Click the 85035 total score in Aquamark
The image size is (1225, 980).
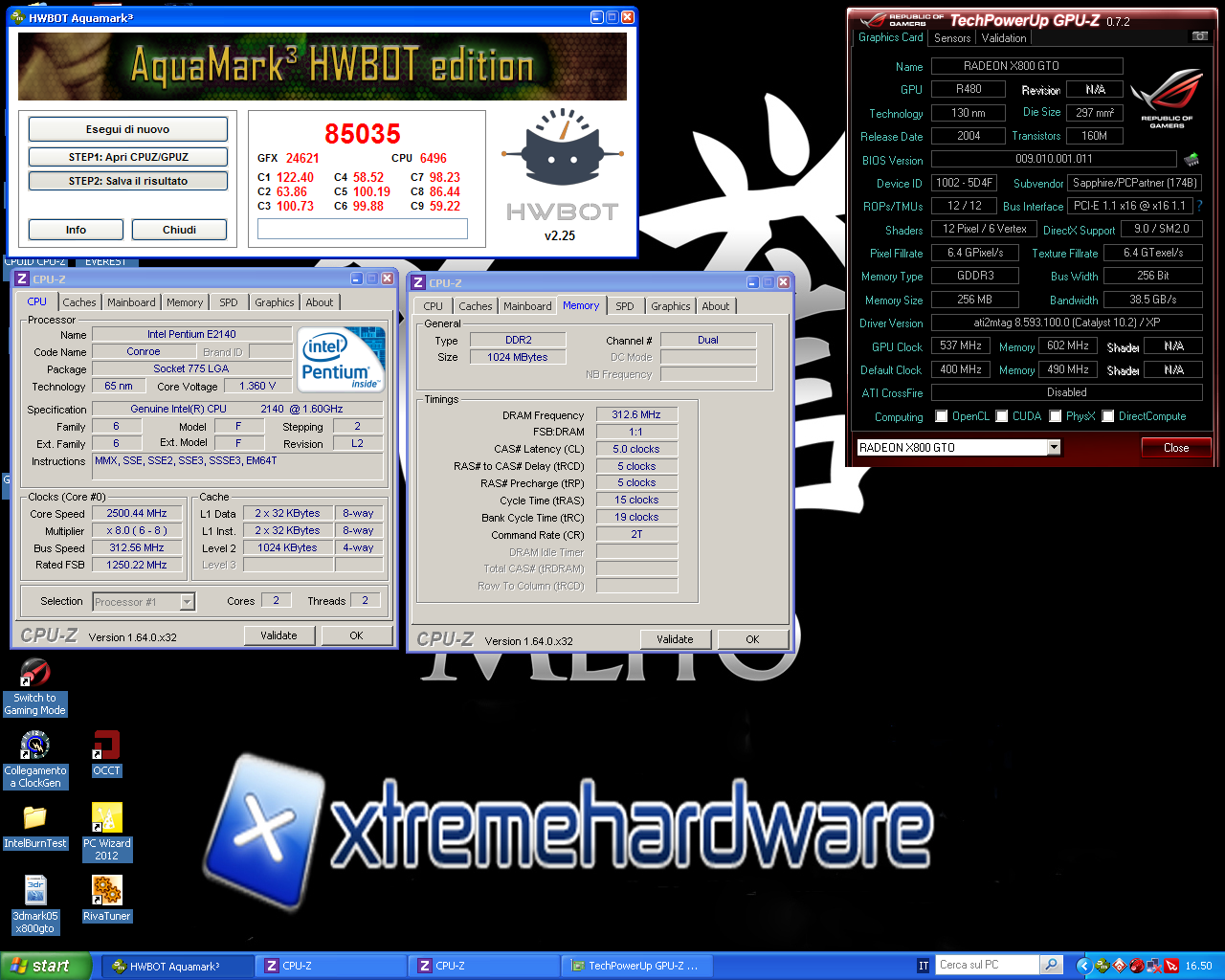point(363,134)
